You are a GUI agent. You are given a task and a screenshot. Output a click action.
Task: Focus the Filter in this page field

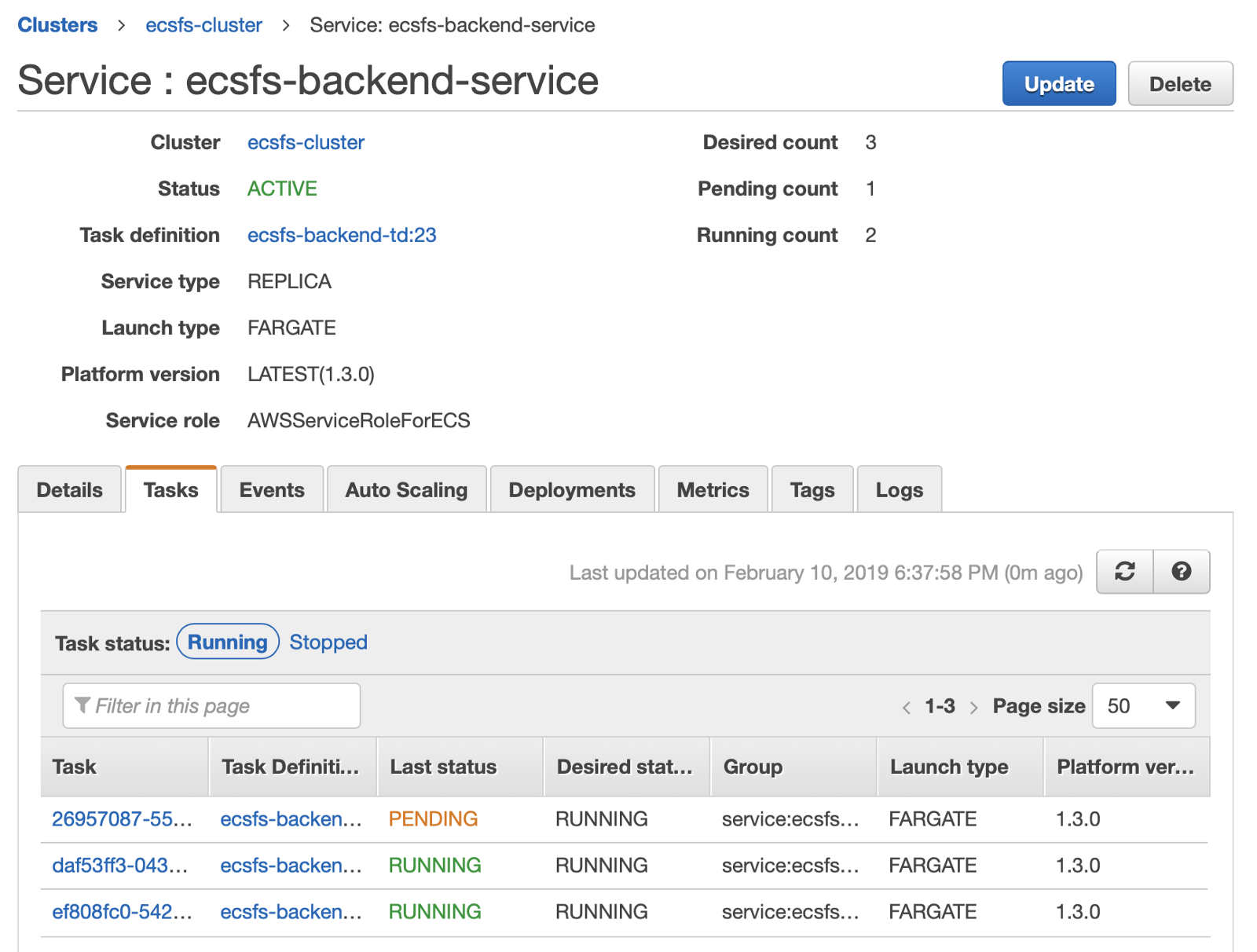pyautogui.click(x=212, y=706)
